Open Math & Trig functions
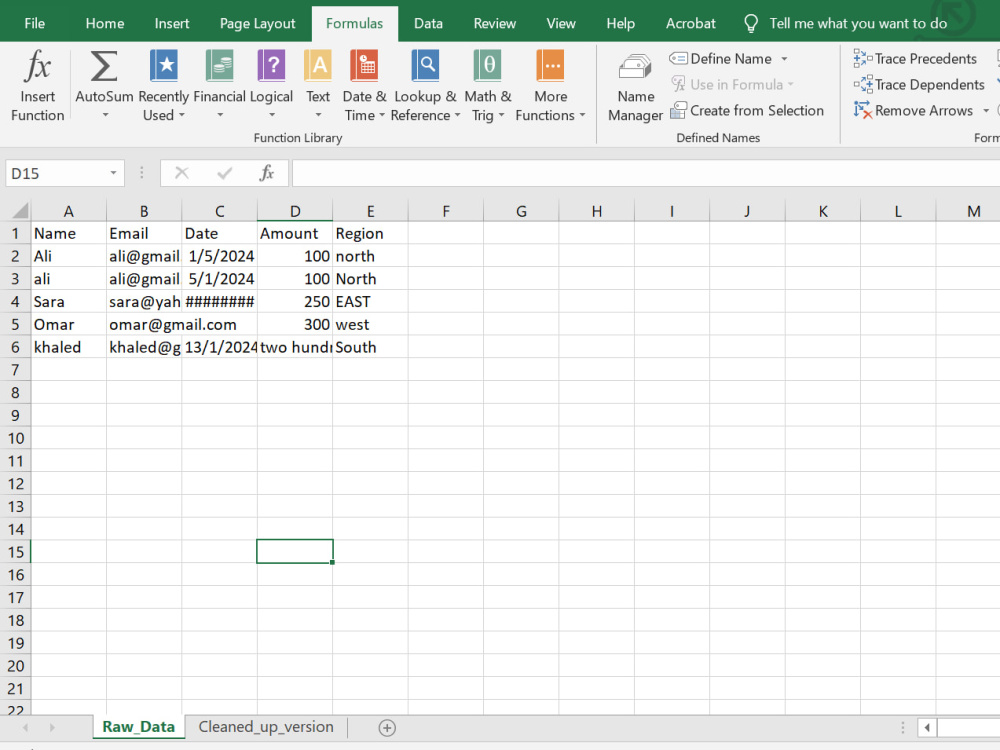 (488, 85)
